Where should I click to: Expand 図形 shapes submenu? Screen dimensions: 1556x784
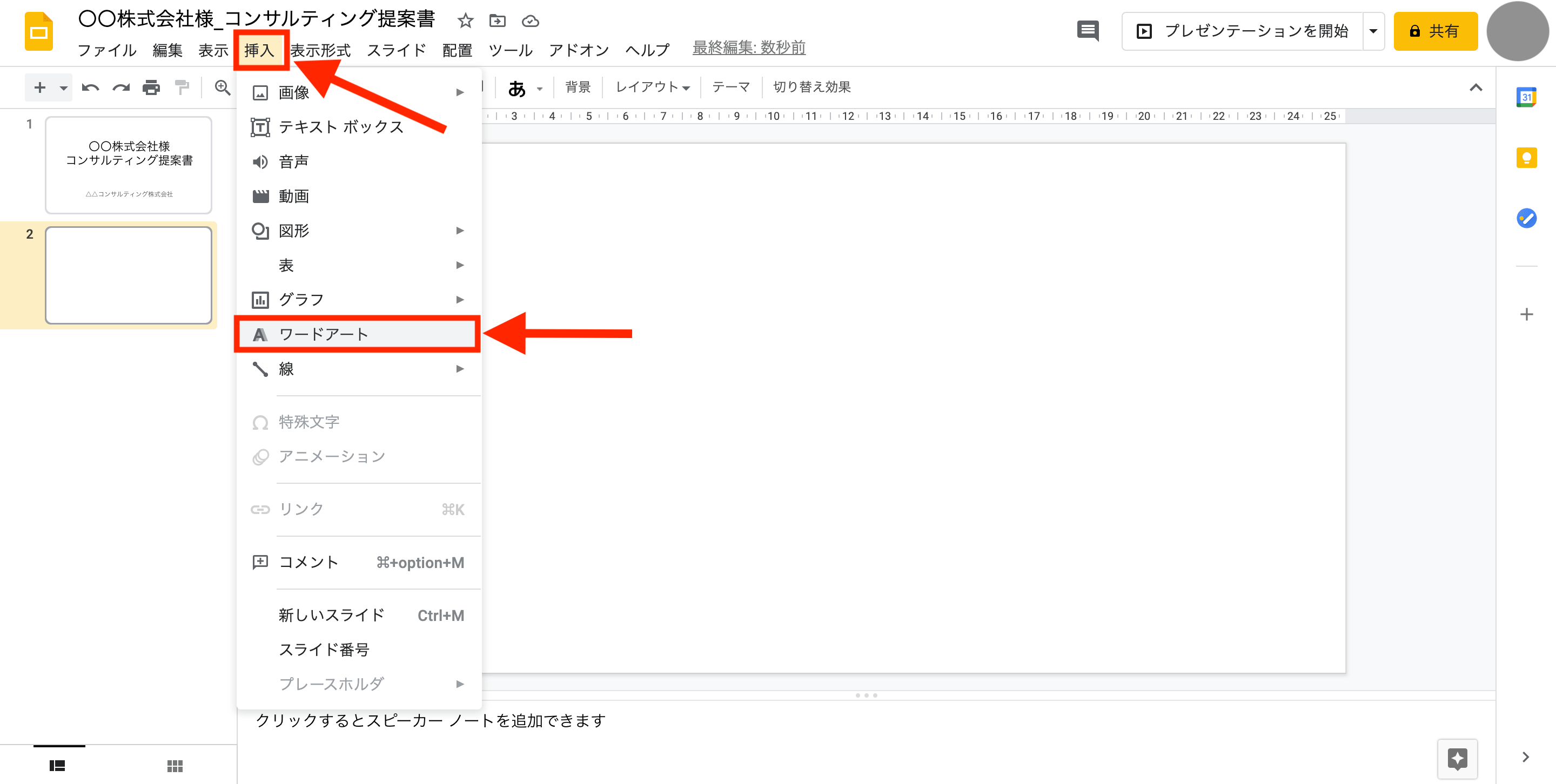coord(359,230)
